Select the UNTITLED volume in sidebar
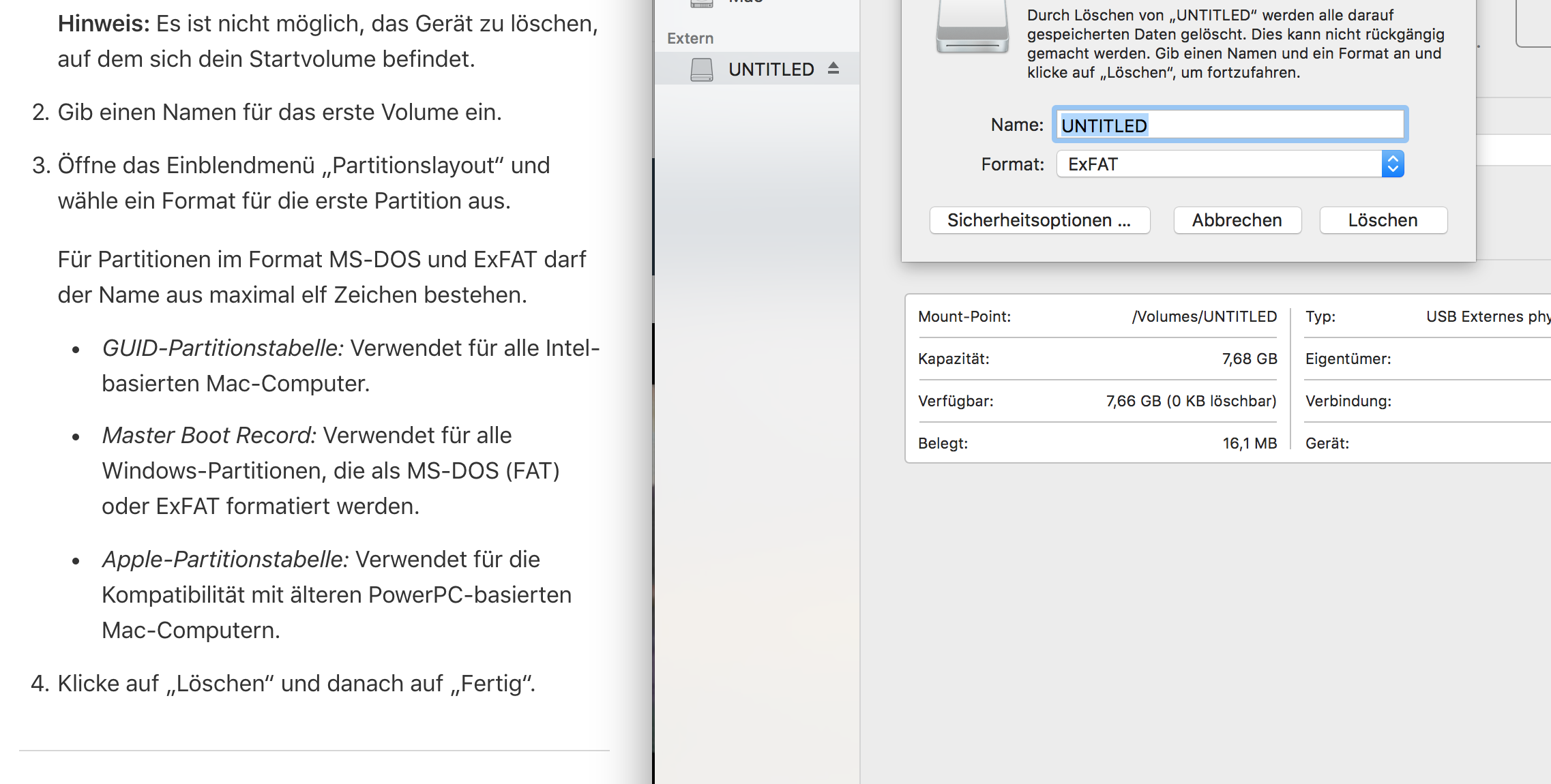Viewport: 1551px width, 784px height. 771,69
